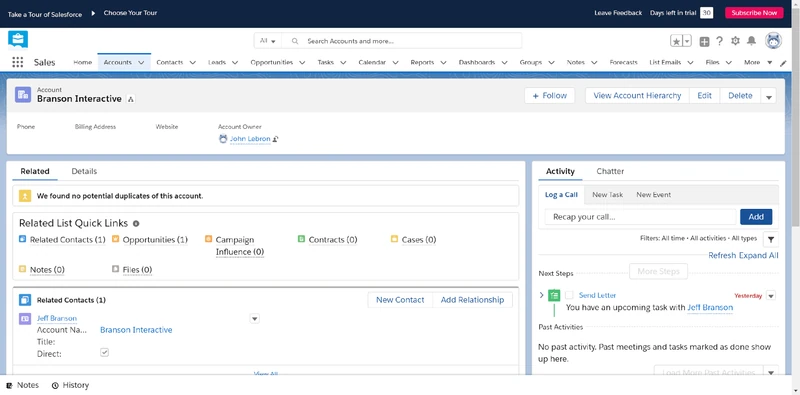800x395 pixels.
Task: Click the Recap your call input
Action: (x=640, y=217)
